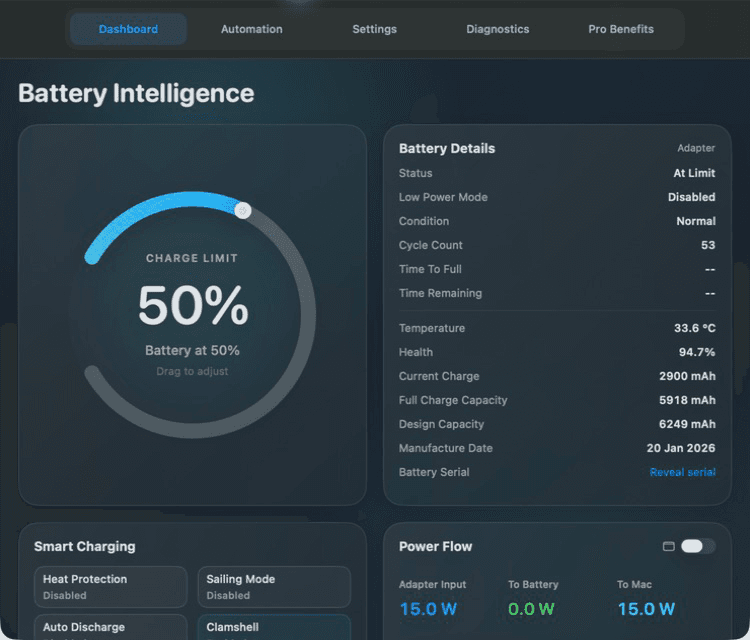Click the Time Remaining row label

441,293
